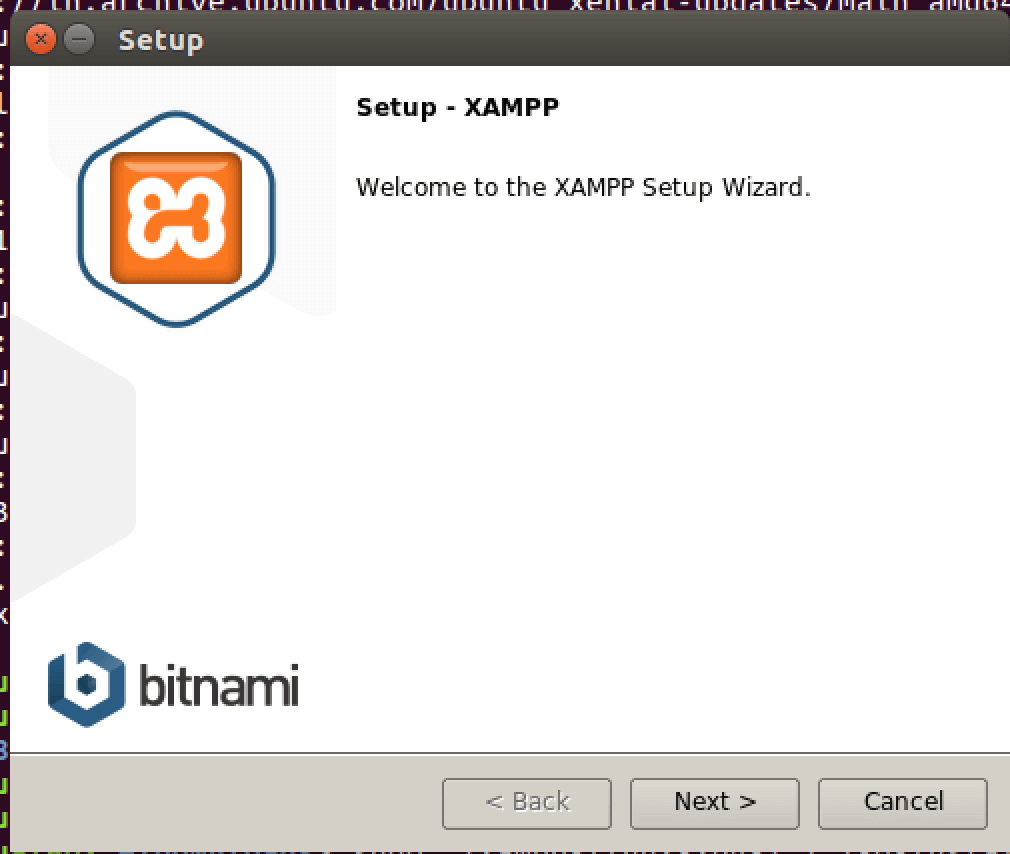Focus the terminal window behind the dialog

[x=3, y=400]
